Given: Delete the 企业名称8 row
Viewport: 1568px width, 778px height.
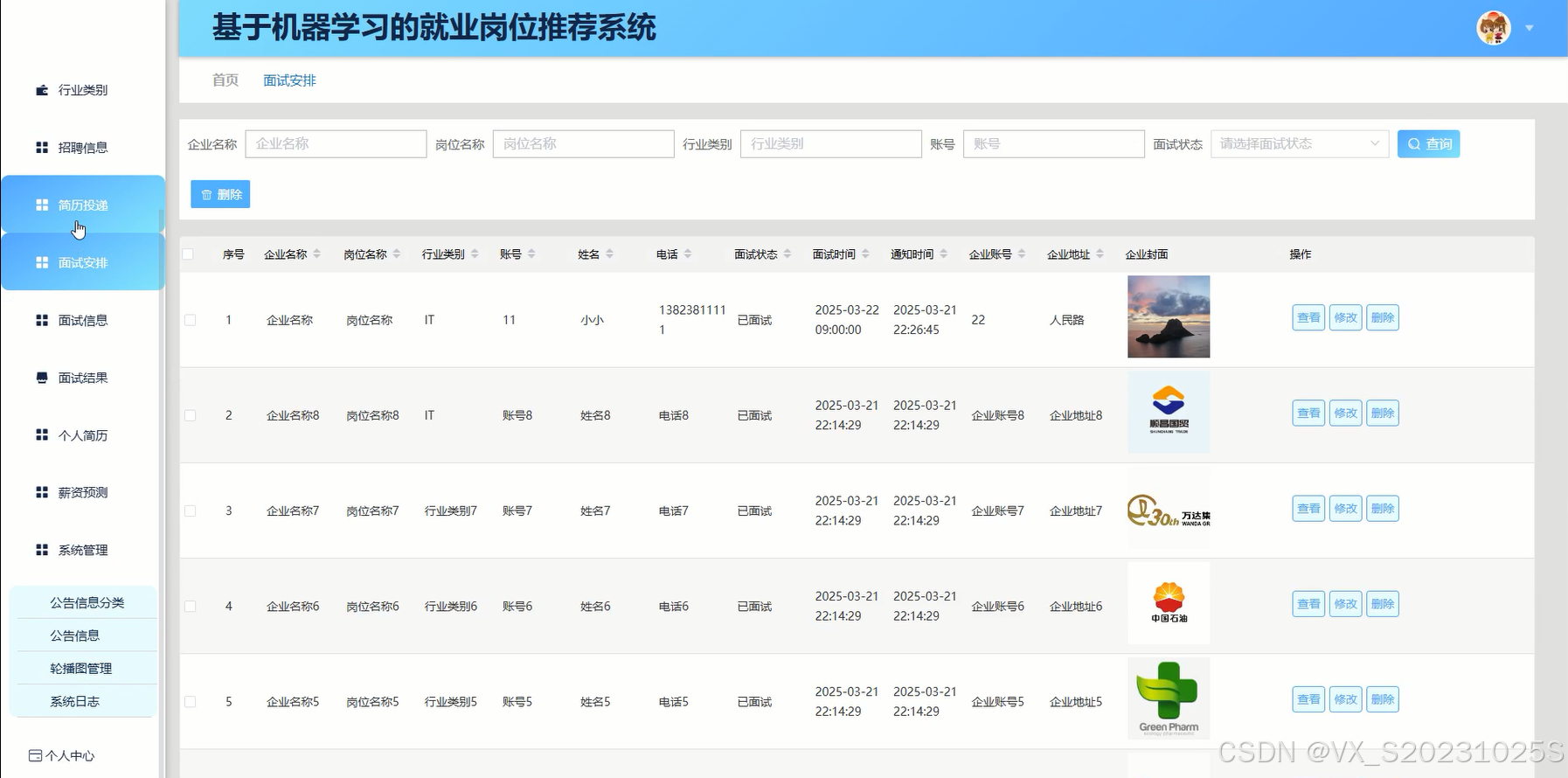Looking at the screenshot, I should [1383, 413].
